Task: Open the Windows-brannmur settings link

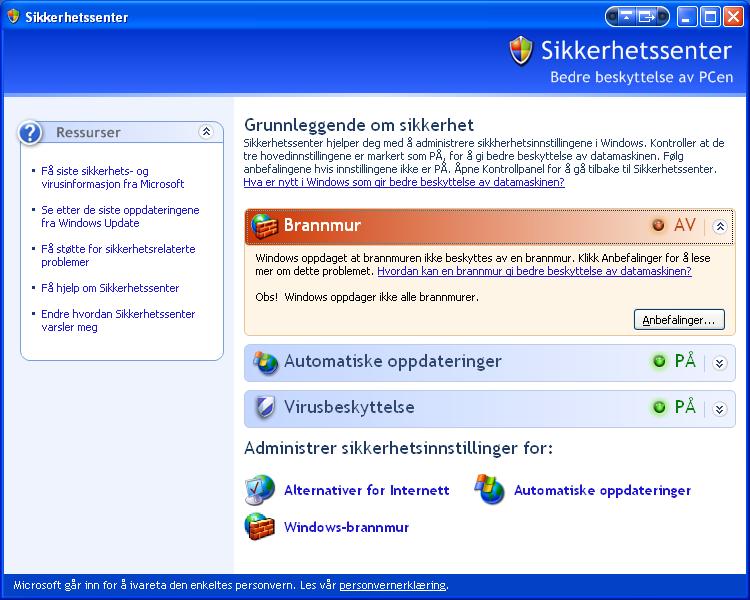Action: 347,527
